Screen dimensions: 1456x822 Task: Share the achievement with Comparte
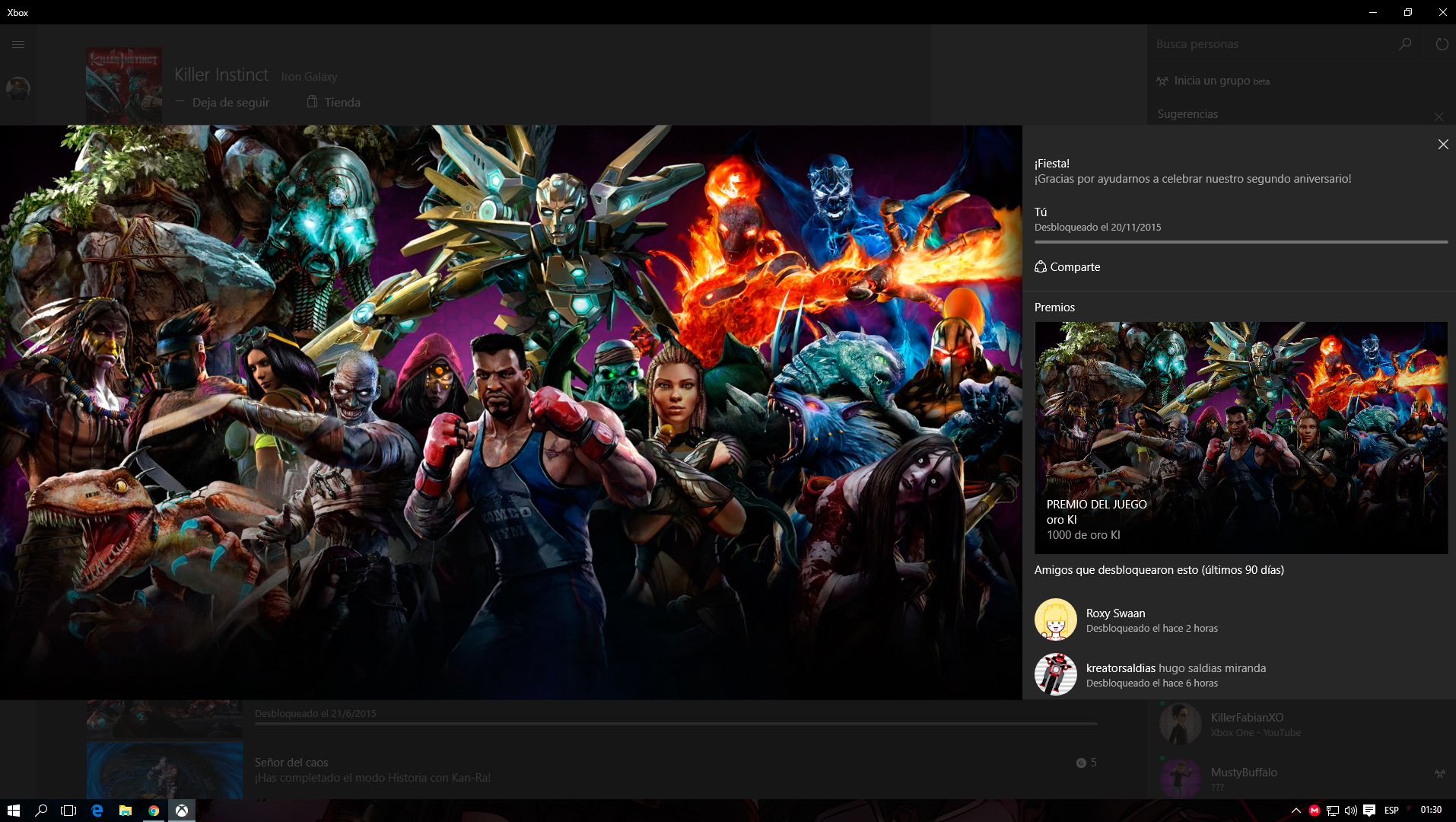(x=1067, y=267)
